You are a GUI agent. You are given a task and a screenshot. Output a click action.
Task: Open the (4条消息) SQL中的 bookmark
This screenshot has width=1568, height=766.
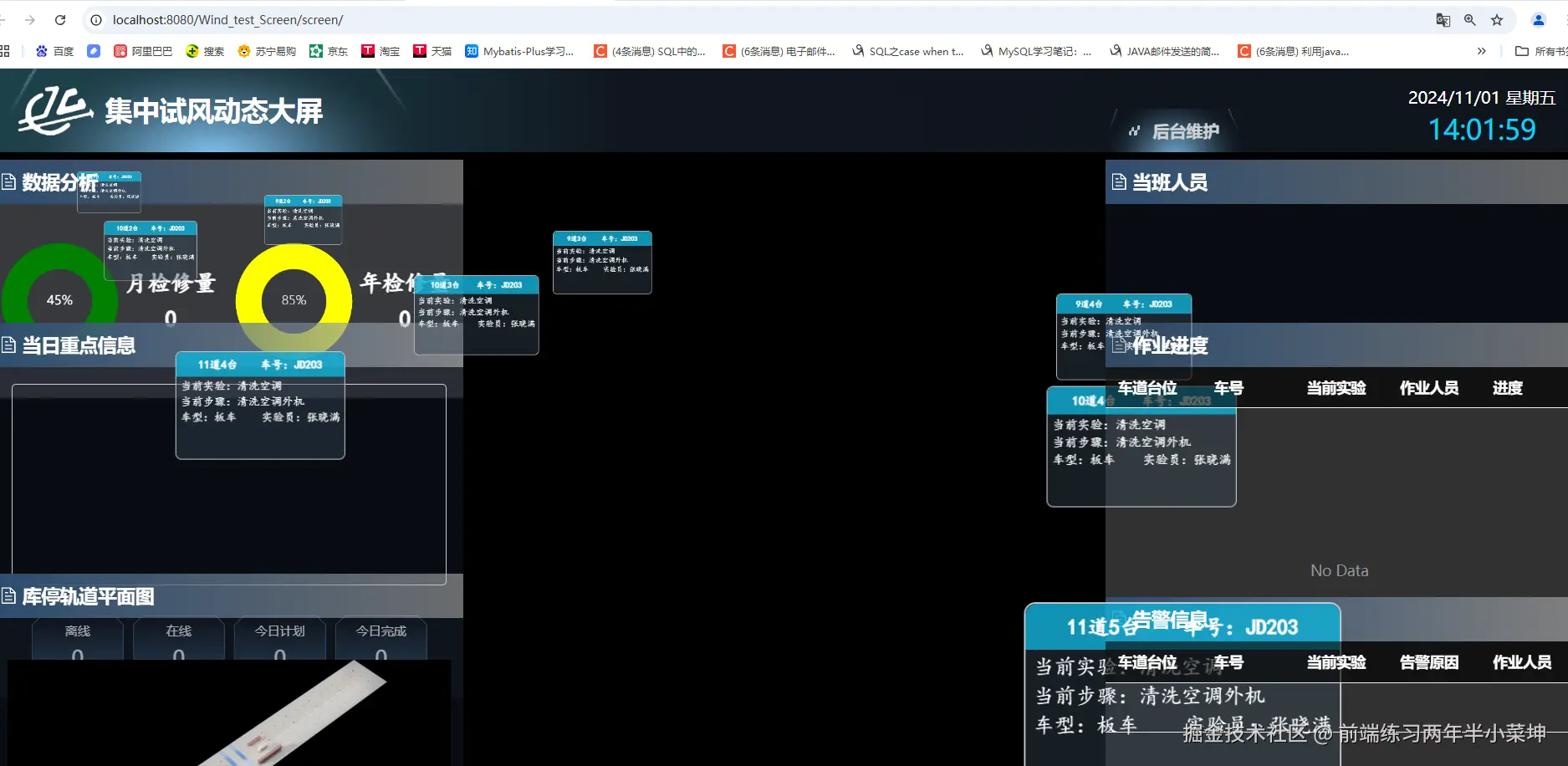pyautogui.click(x=650, y=51)
